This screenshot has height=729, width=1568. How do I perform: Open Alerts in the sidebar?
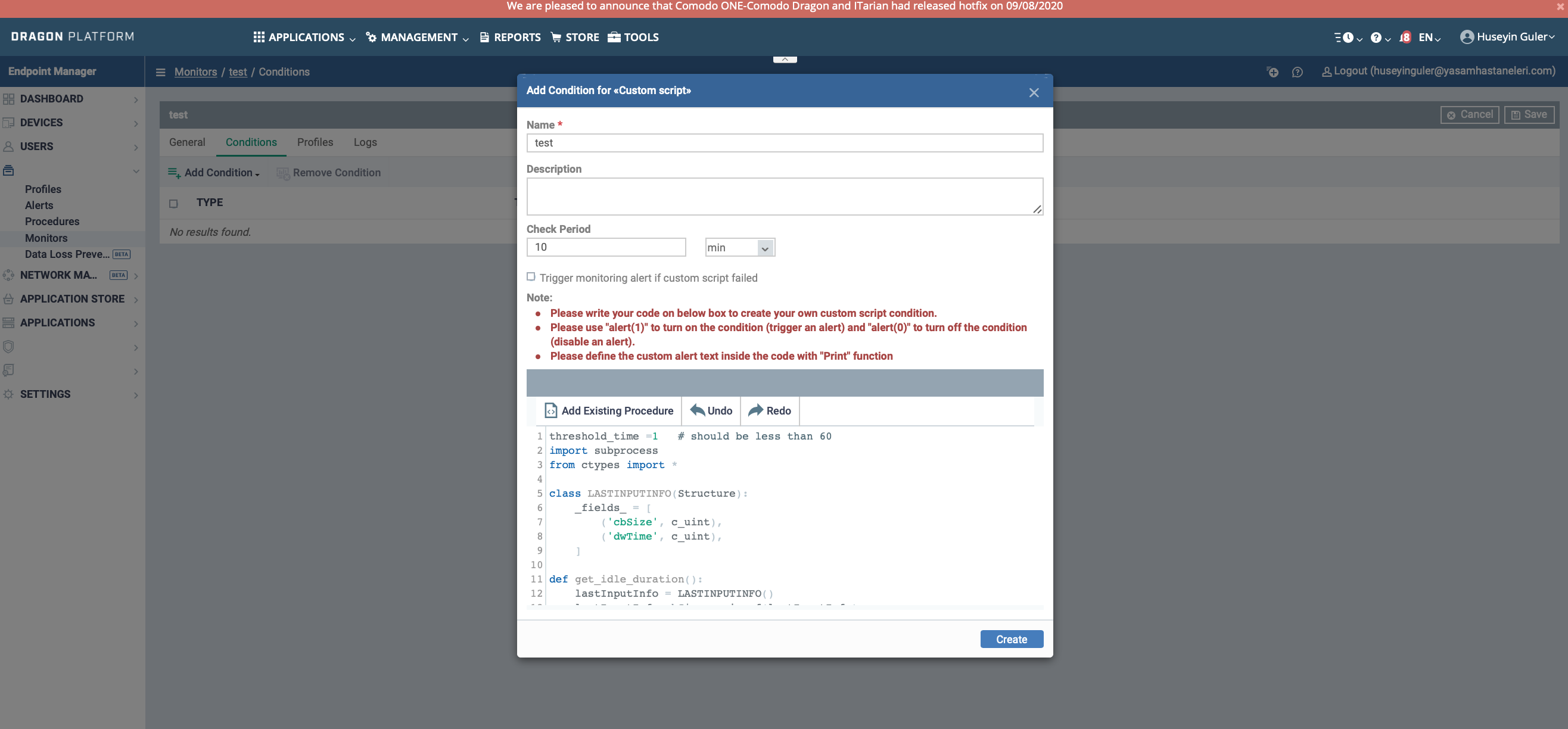click(x=39, y=205)
